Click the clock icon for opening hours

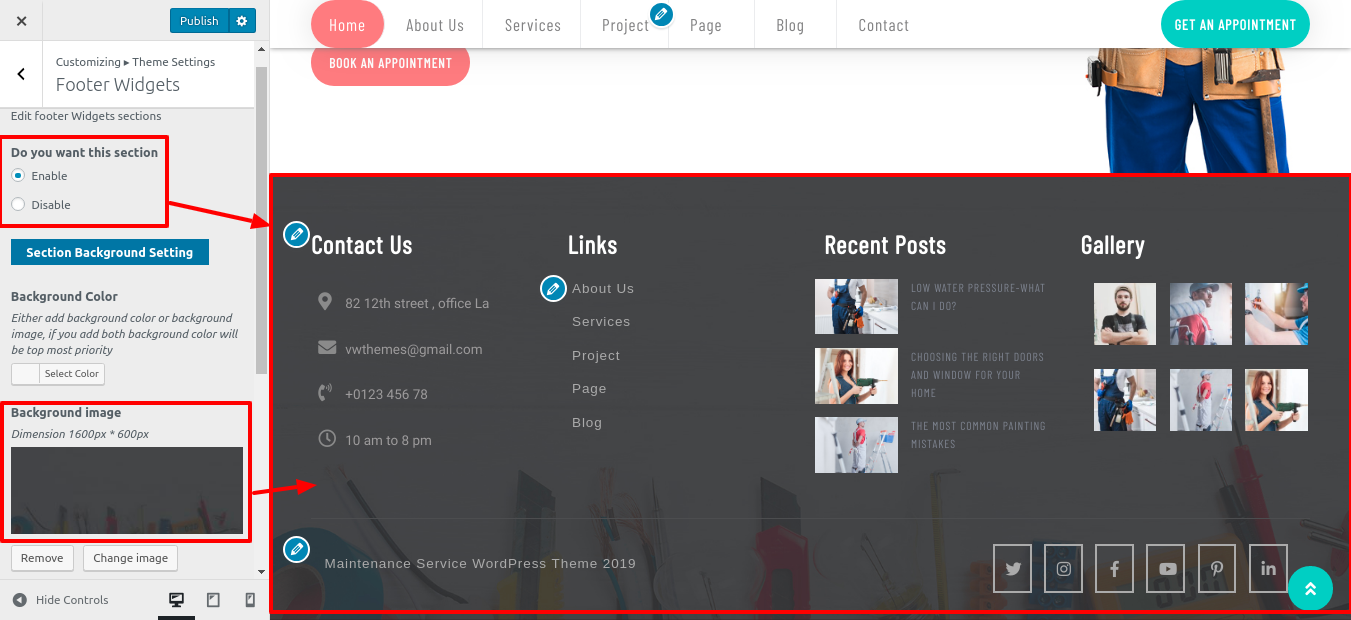click(326, 438)
